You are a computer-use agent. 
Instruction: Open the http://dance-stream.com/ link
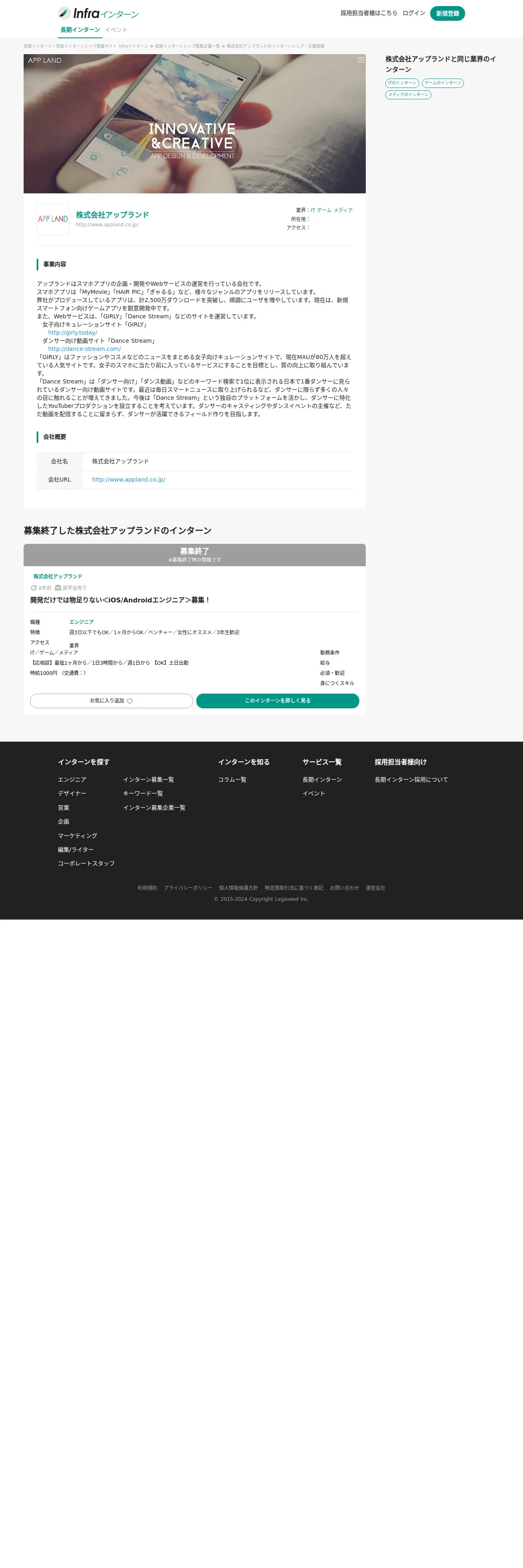coord(85,349)
